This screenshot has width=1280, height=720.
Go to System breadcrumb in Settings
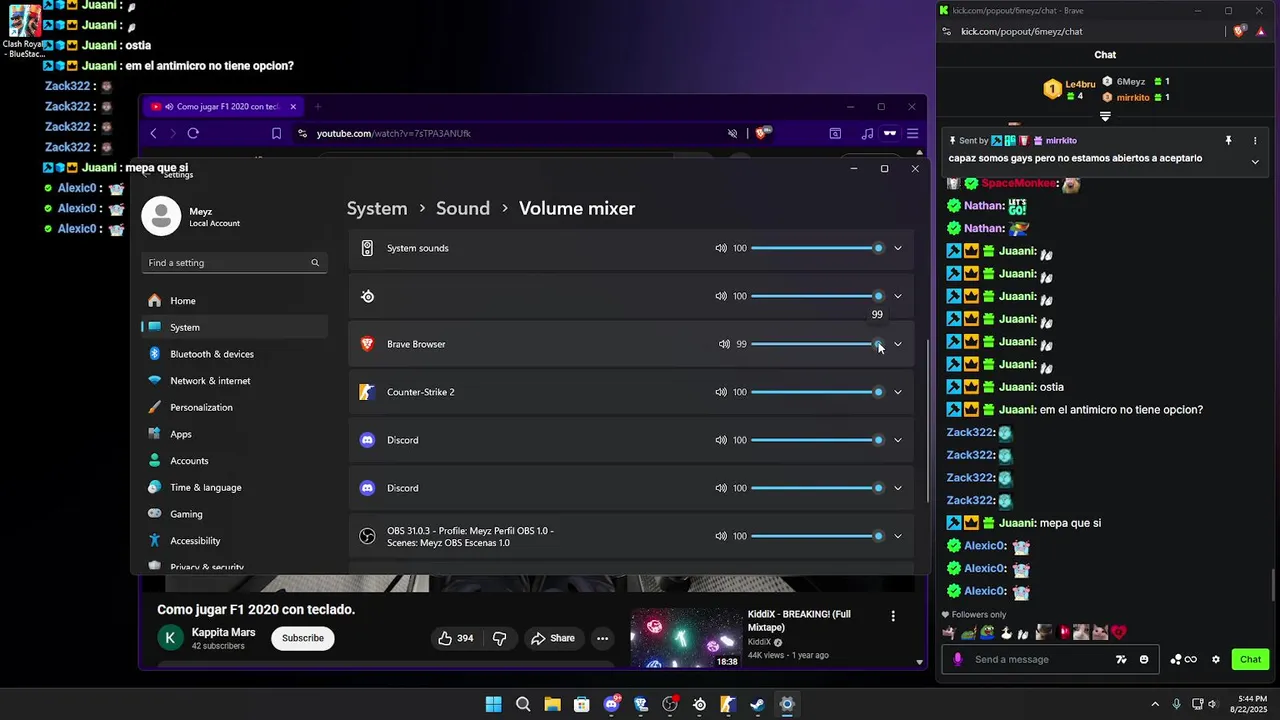click(x=377, y=208)
